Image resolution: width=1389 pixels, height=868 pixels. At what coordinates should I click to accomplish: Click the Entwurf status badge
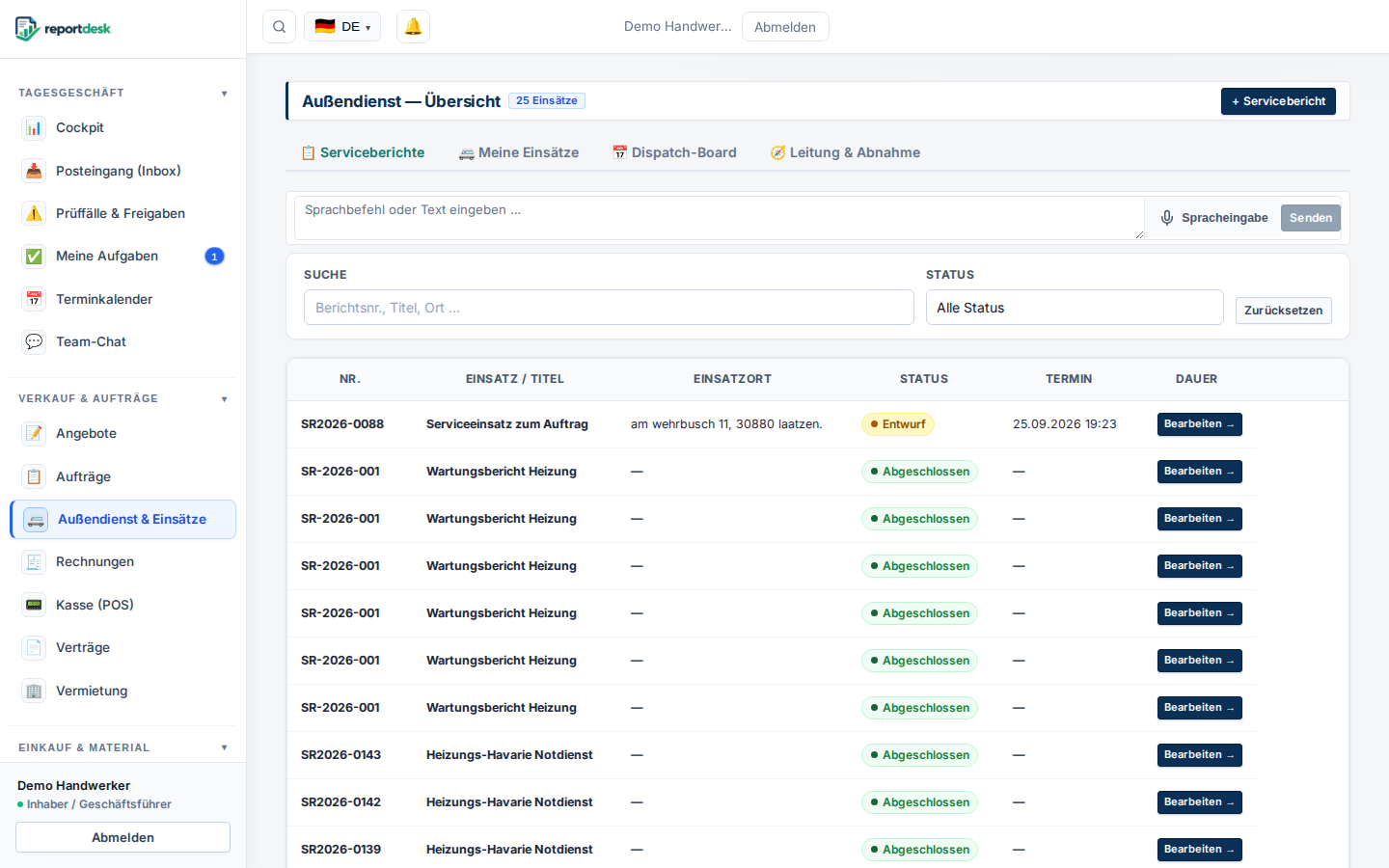(x=898, y=424)
